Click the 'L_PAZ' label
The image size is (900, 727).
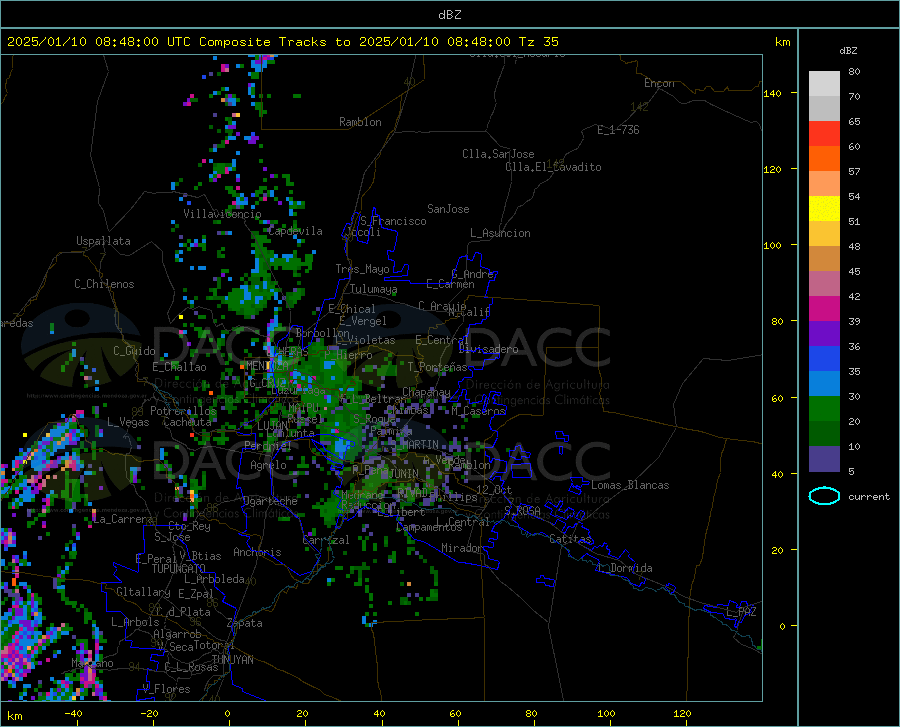click(x=741, y=612)
